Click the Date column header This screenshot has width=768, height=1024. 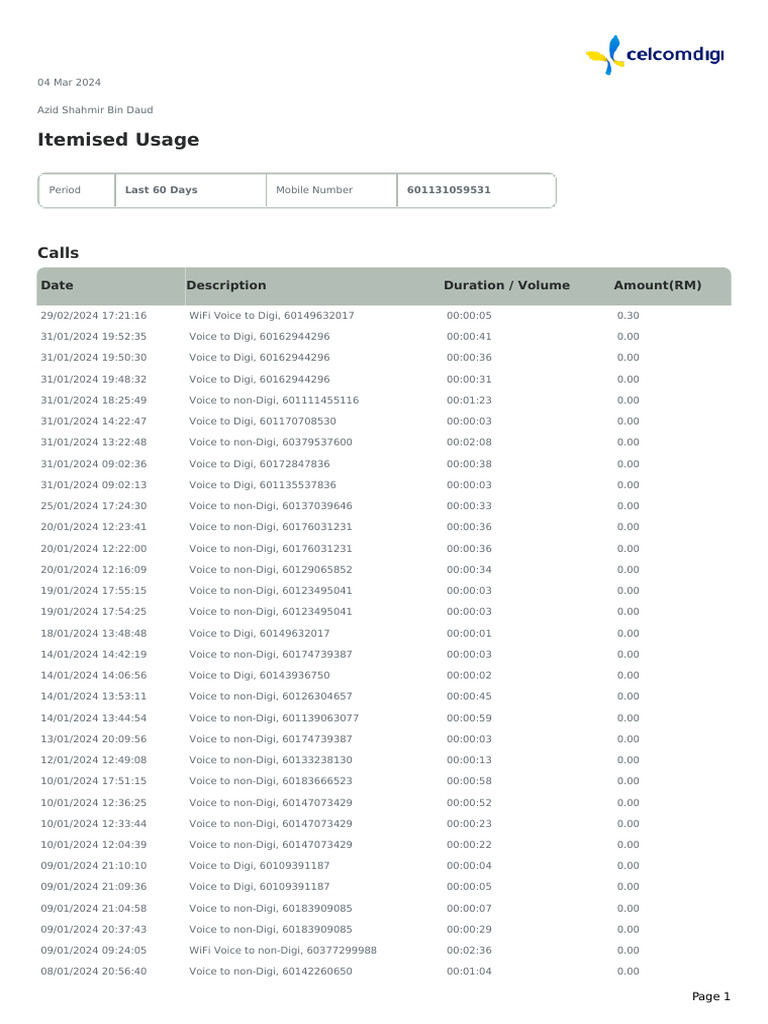click(57, 285)
